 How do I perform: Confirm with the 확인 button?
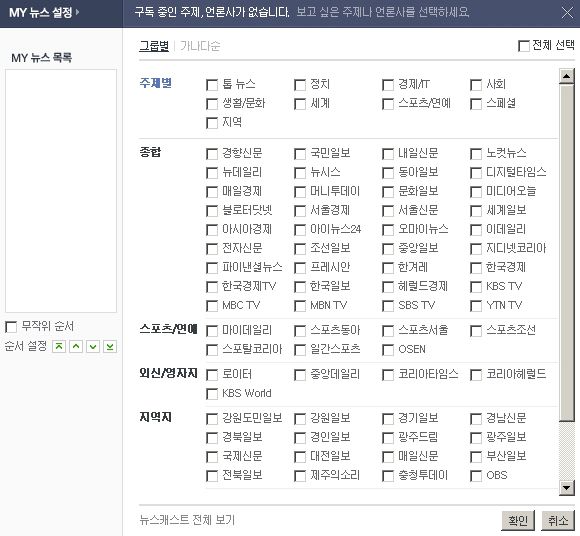click(x=518, y=520)
